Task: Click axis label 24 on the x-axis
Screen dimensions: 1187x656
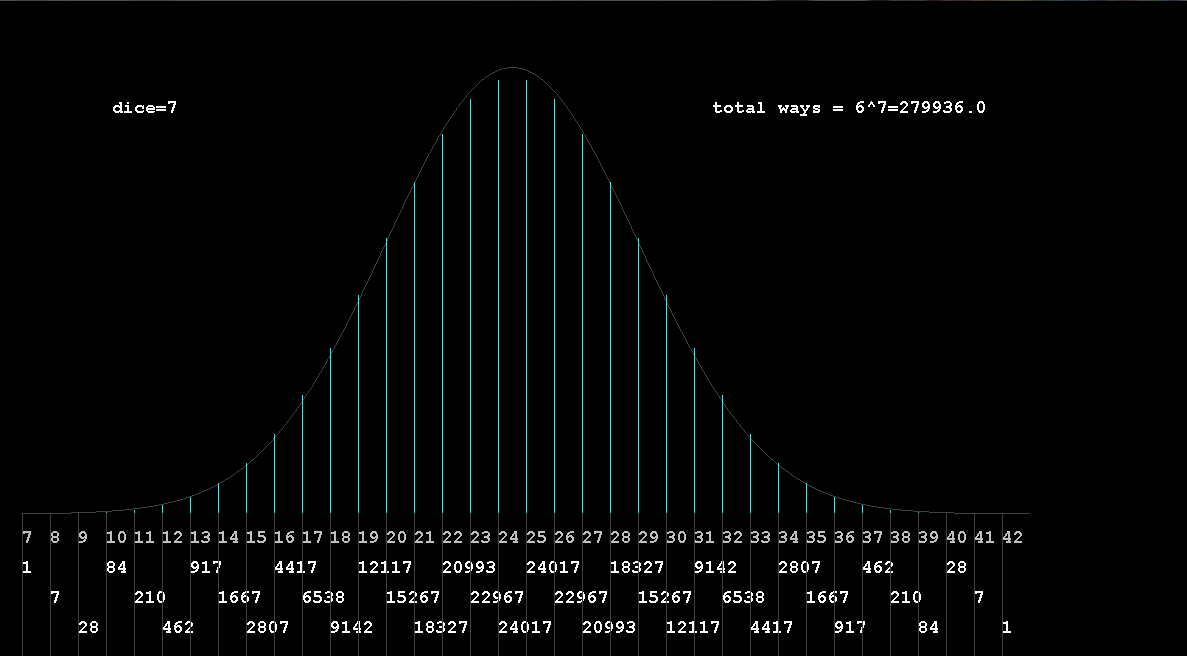Action: coord(508,538)
